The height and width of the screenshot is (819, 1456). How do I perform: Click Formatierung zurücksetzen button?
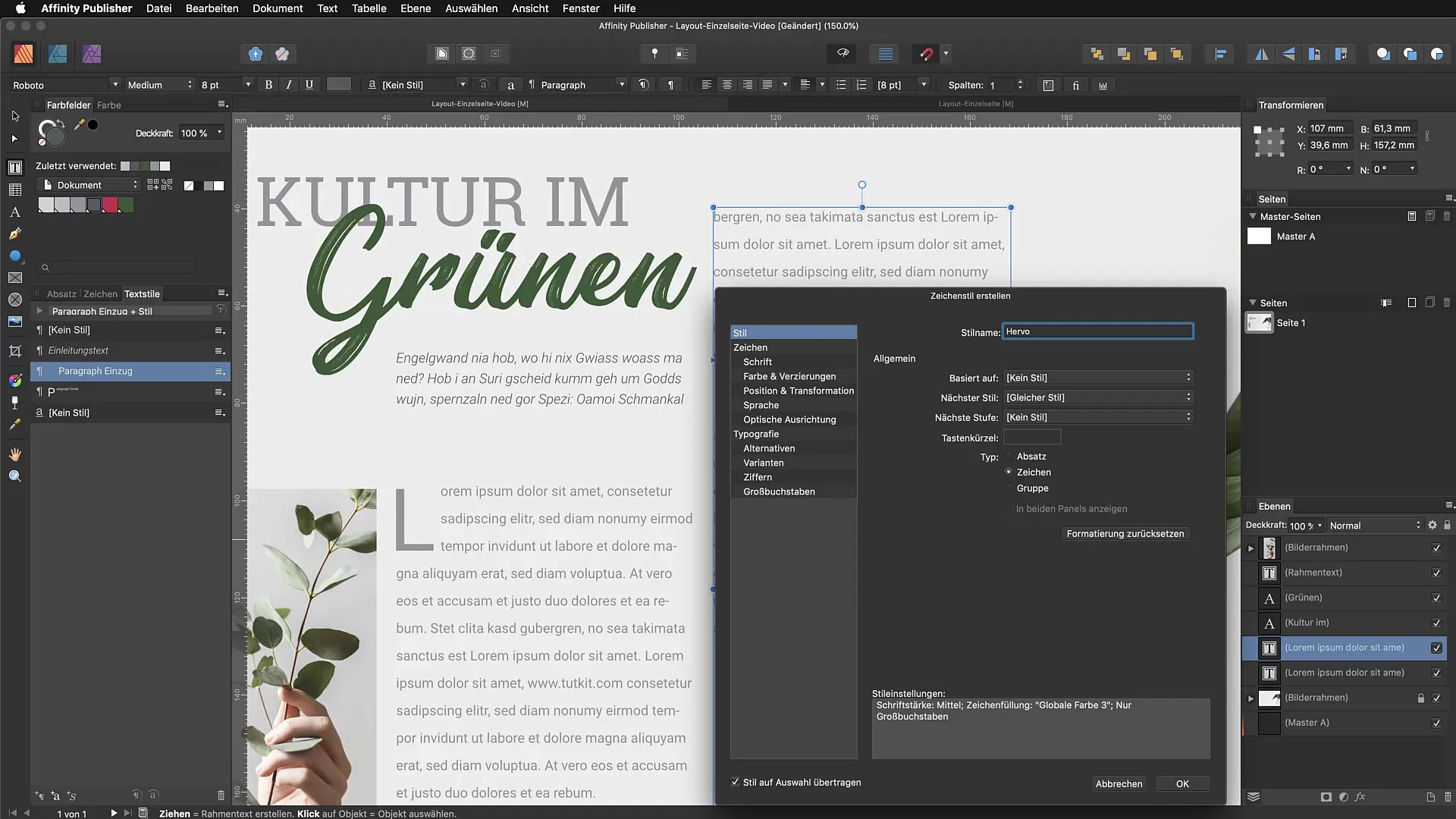1125,534
